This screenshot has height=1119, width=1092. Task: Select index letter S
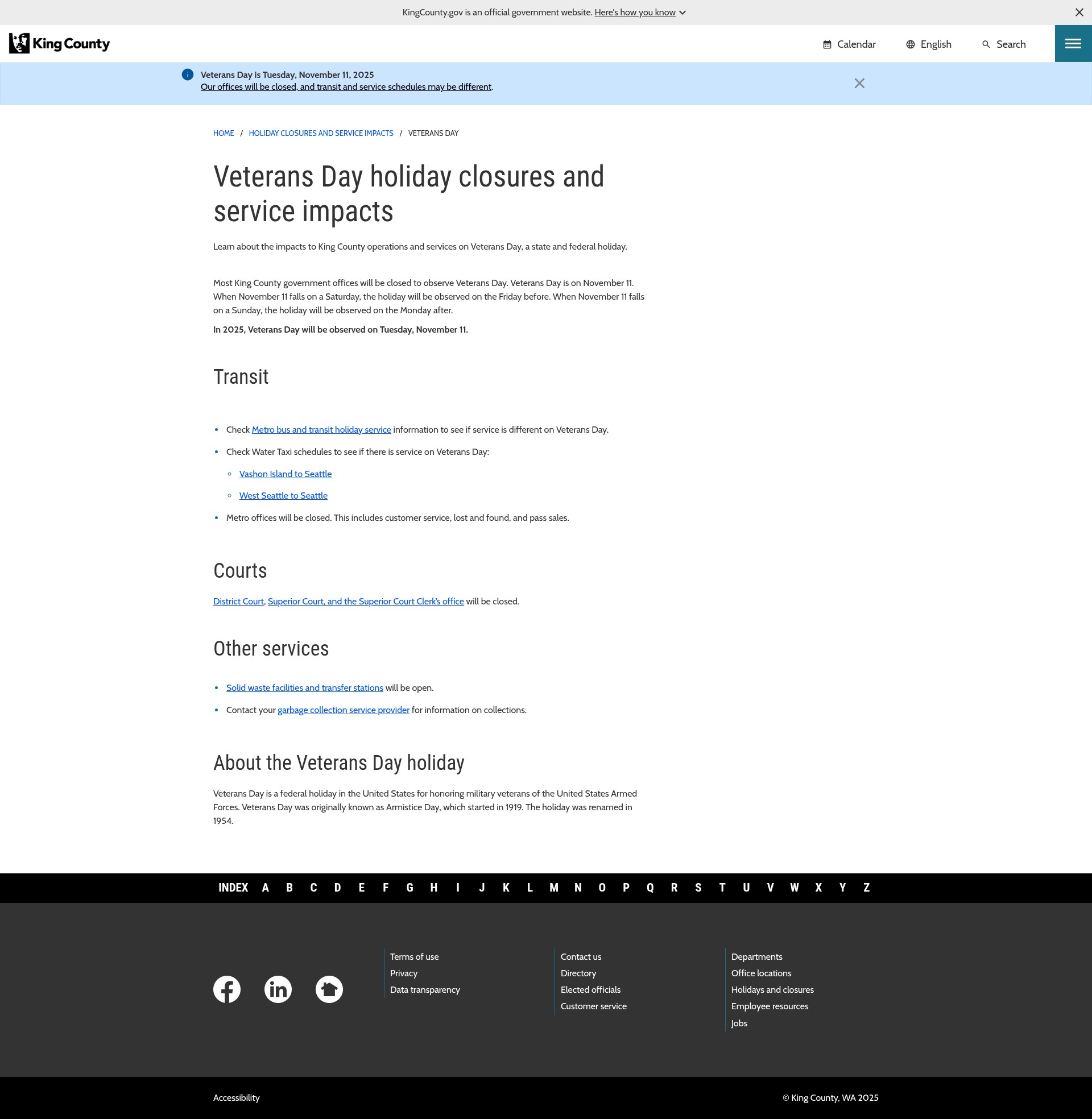pyautogui.click(x=698, y=888)
